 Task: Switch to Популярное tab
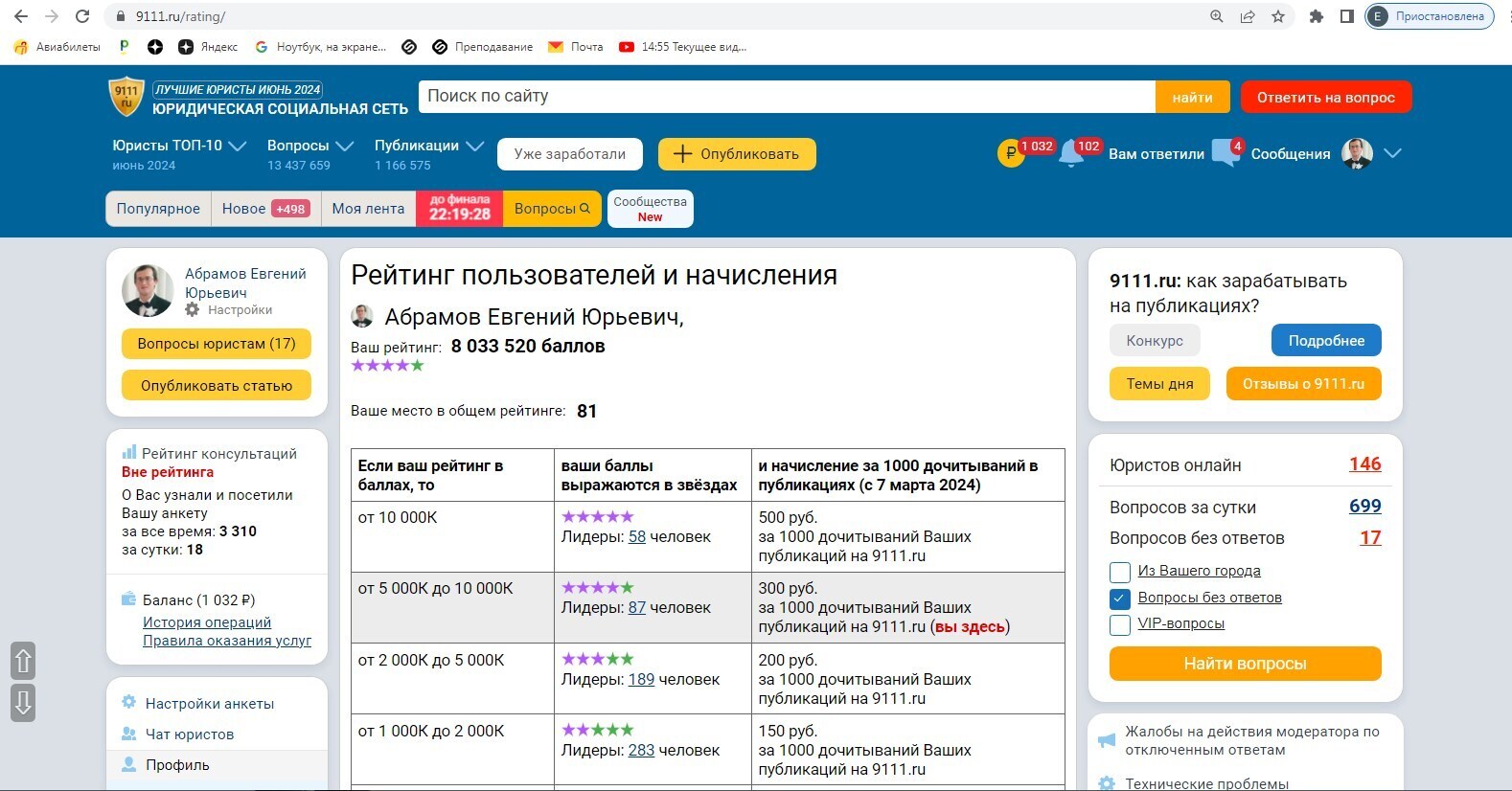[158, 209]
